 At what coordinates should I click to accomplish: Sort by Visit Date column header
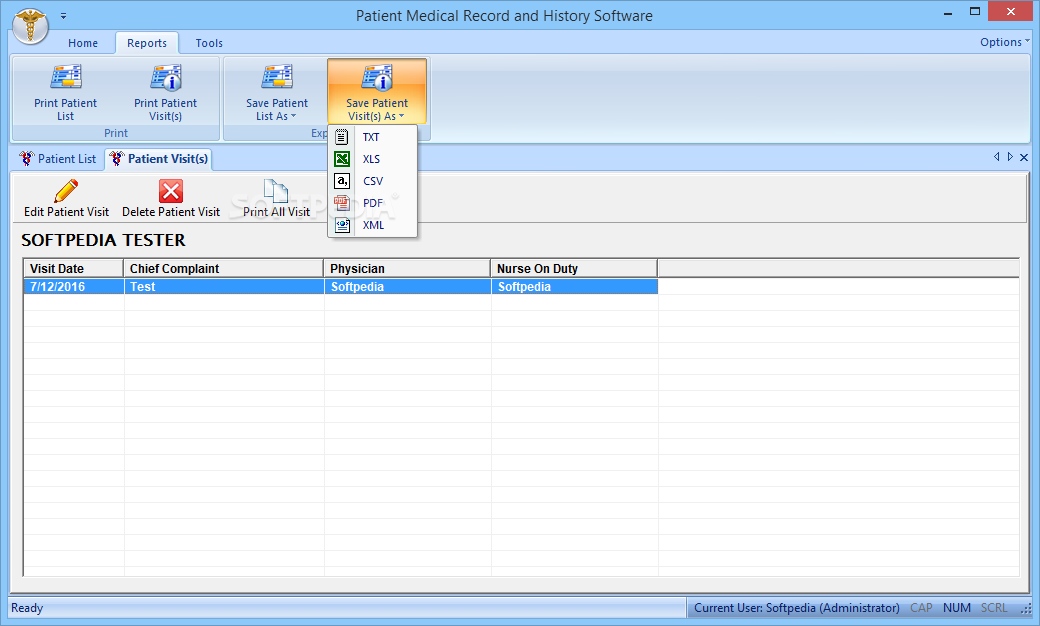[74, 269]
